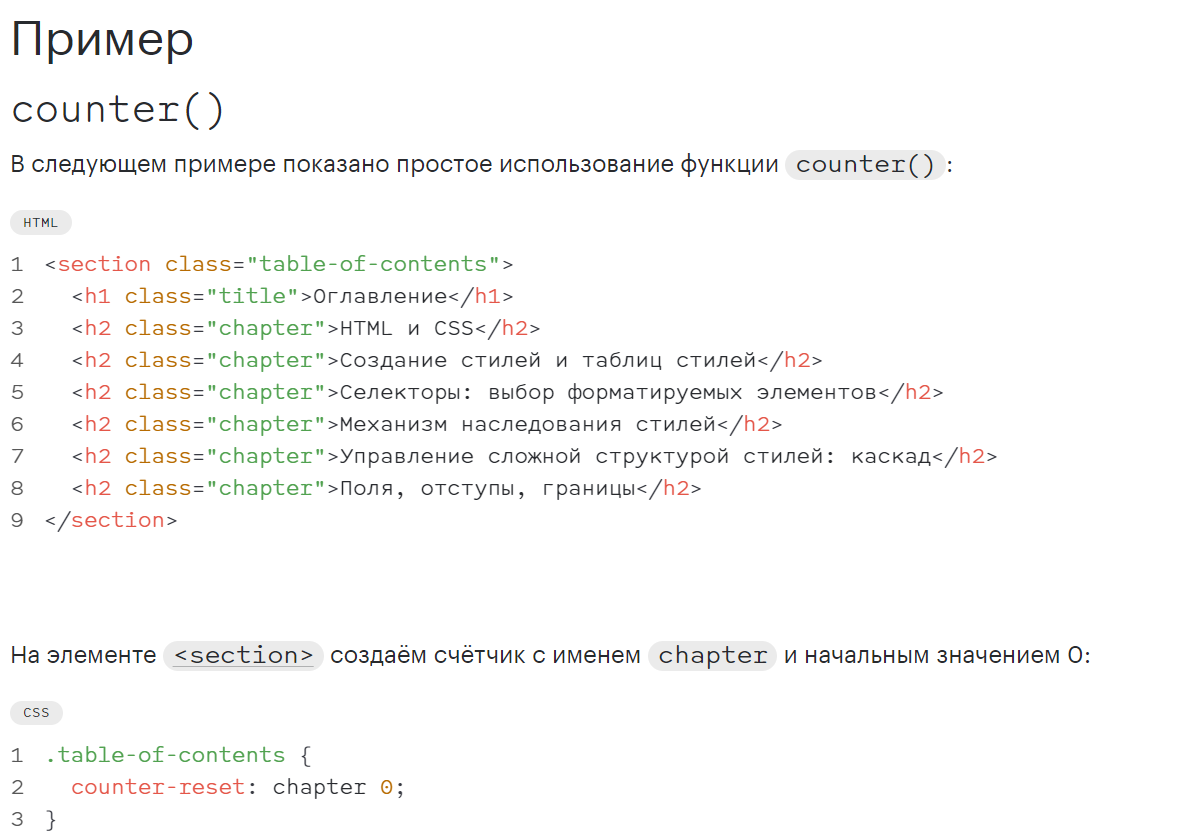Click the "counter()" subheading
Viewport: 1188px width, 837px height.
point(118,110)
